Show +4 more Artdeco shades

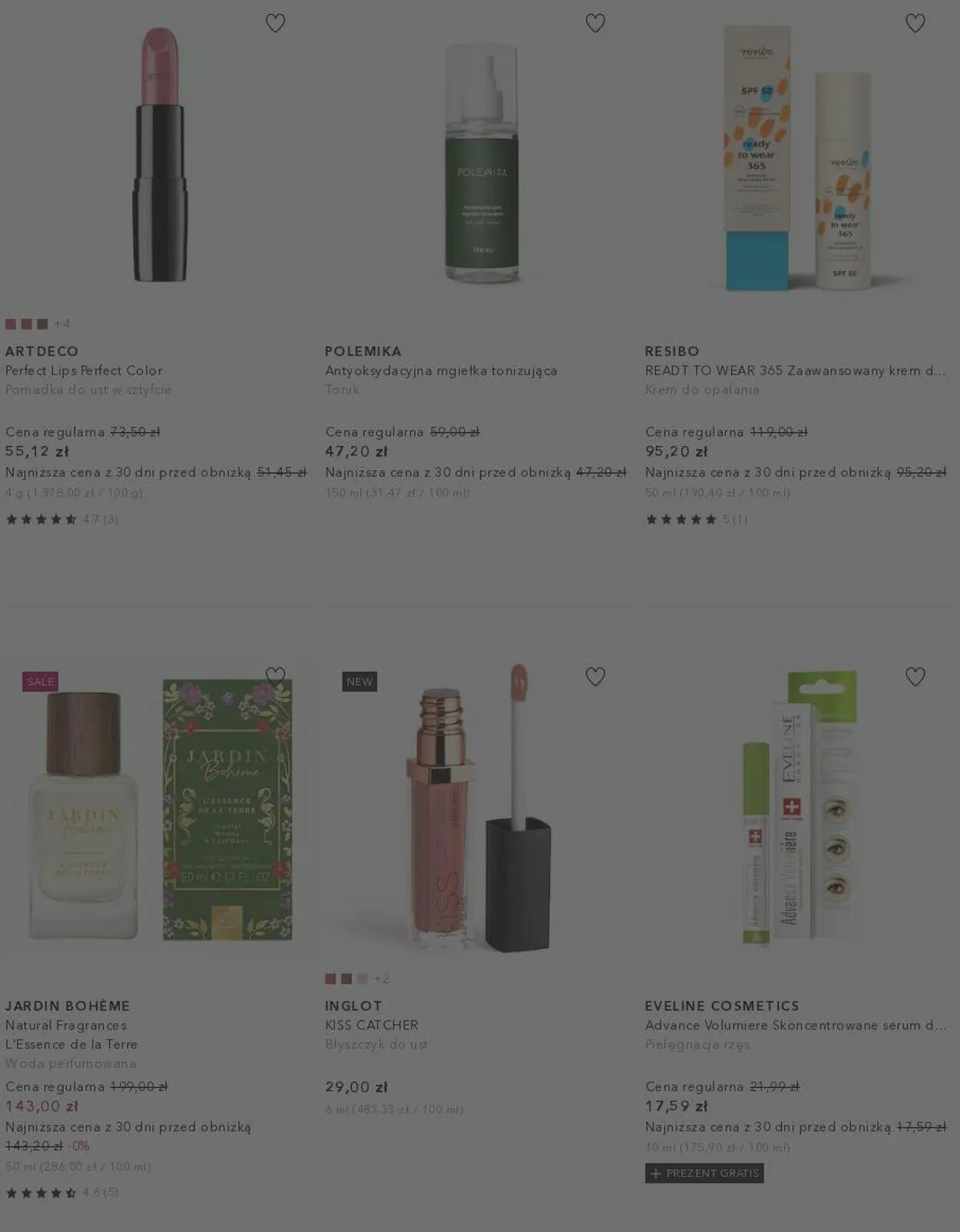click(62, 324)
